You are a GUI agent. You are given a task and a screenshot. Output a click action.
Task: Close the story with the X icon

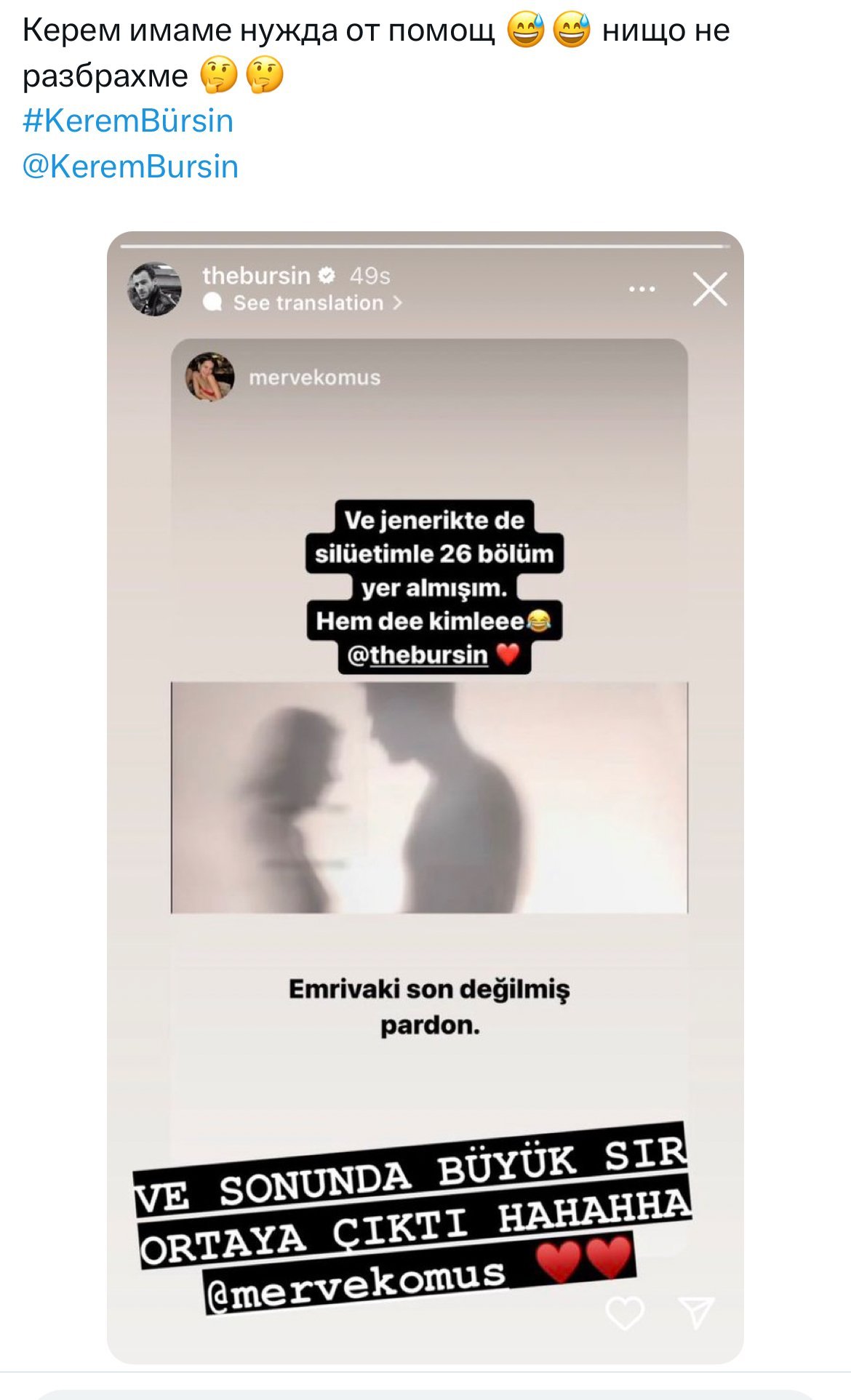click(x=710, y=289)
